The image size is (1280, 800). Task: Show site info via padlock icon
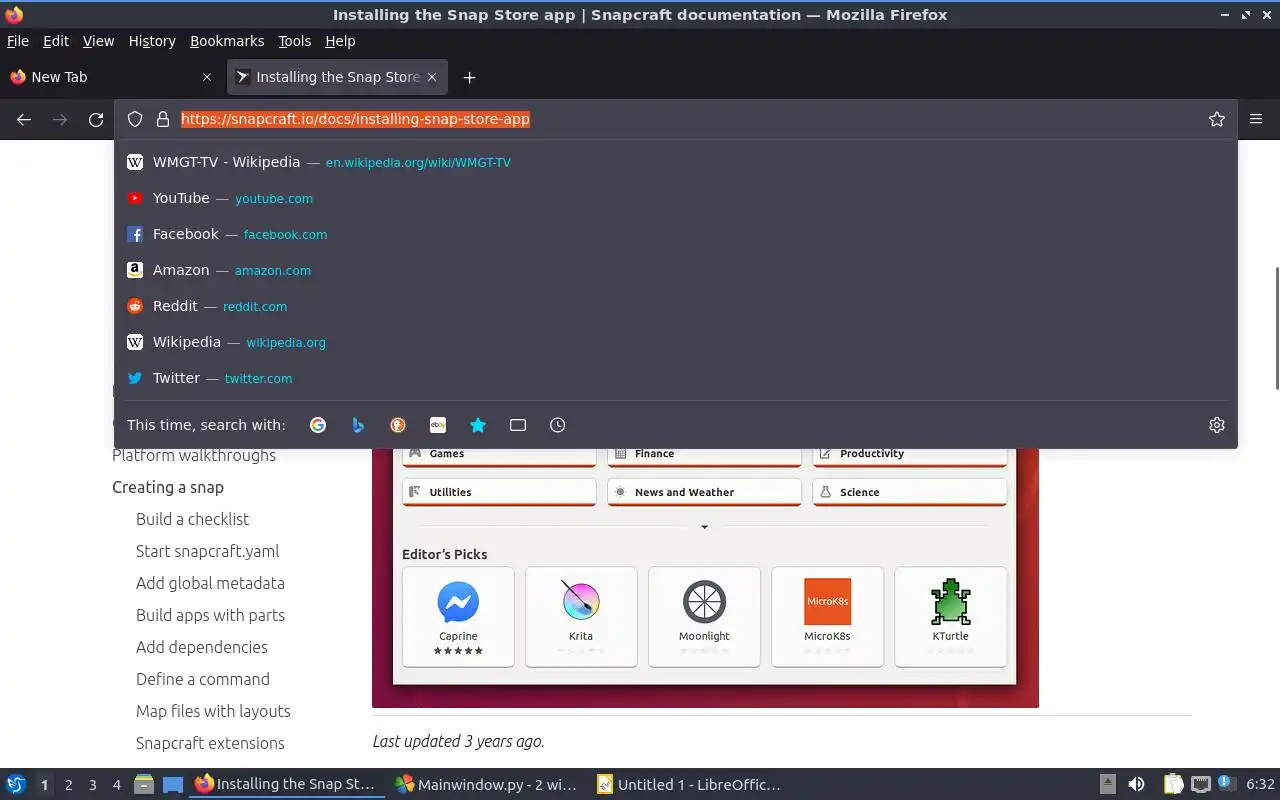(163, 119)
